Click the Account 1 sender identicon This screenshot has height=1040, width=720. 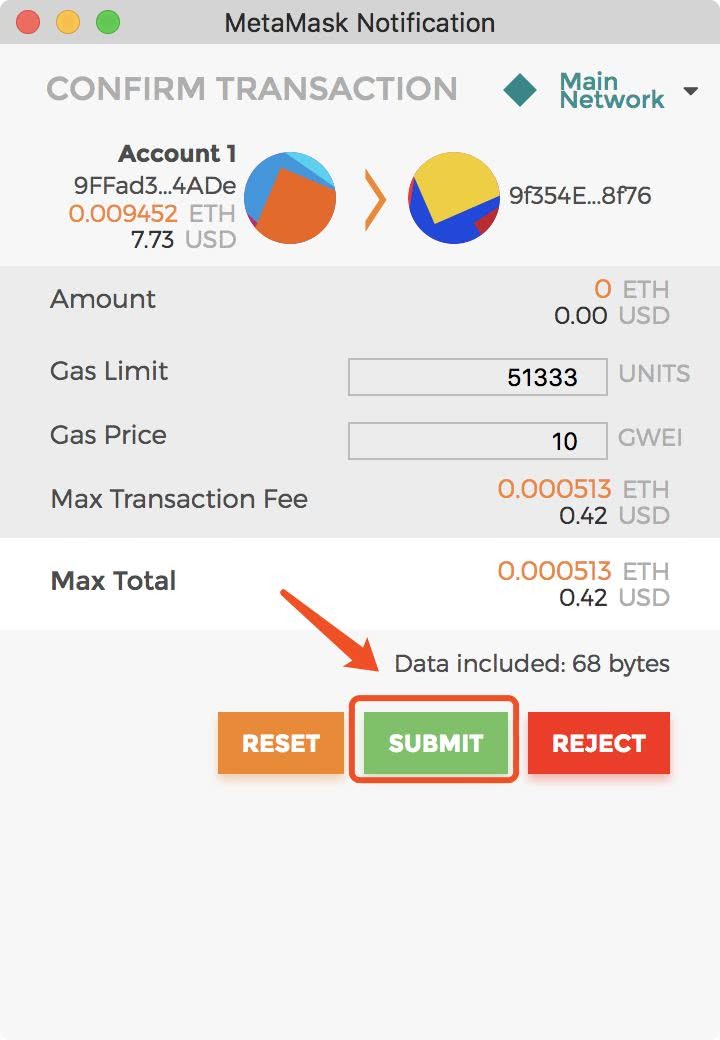coord(290,198)
